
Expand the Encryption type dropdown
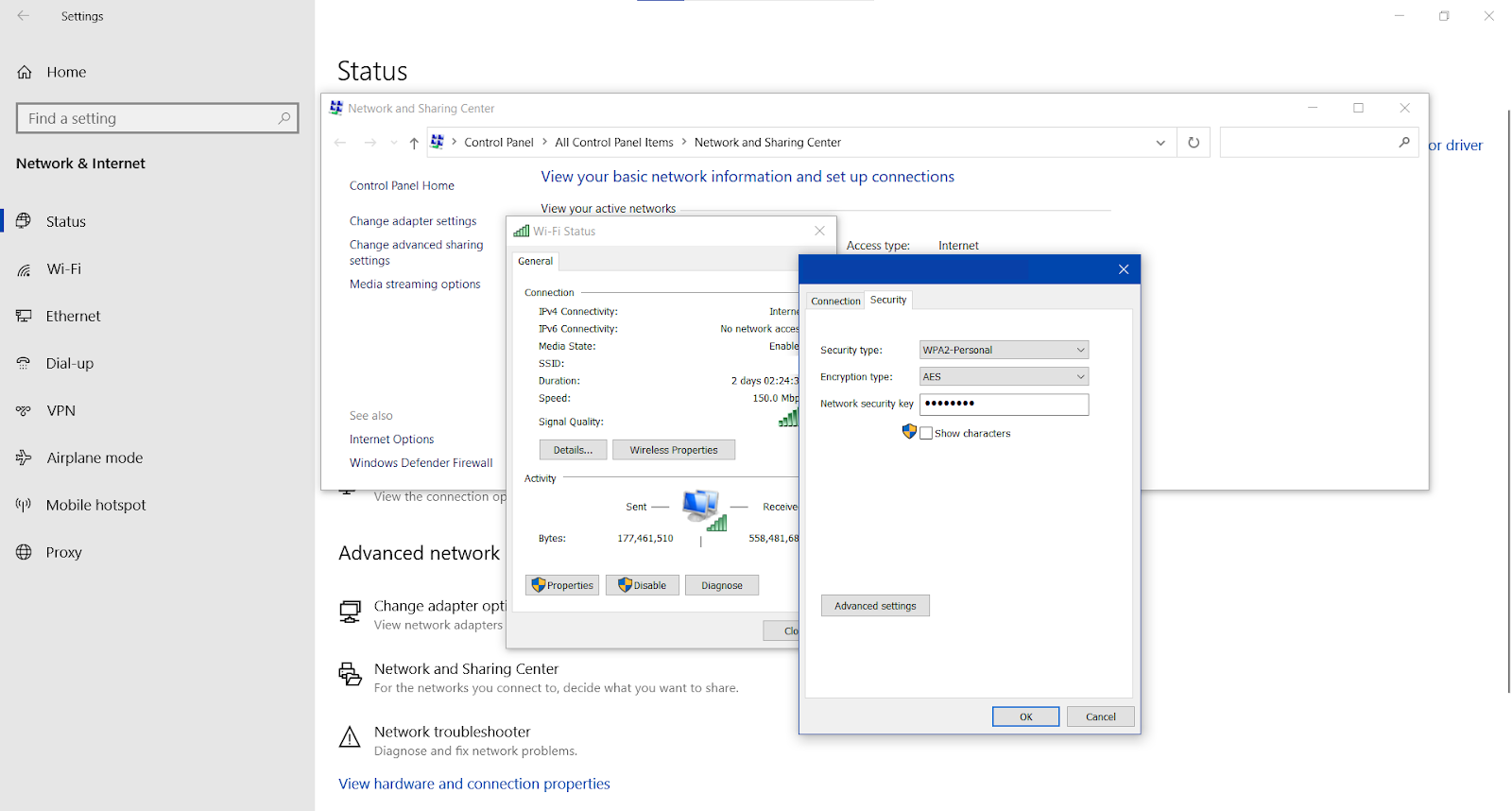pyautogui.click(x=1004, y=377)
